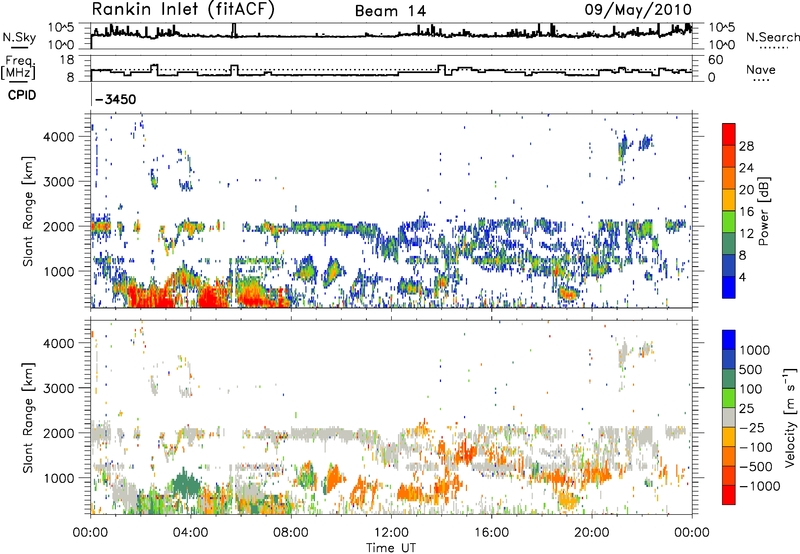
Task: Click the date "09/May/2010" in the header
Action: [x=638, y=10]
